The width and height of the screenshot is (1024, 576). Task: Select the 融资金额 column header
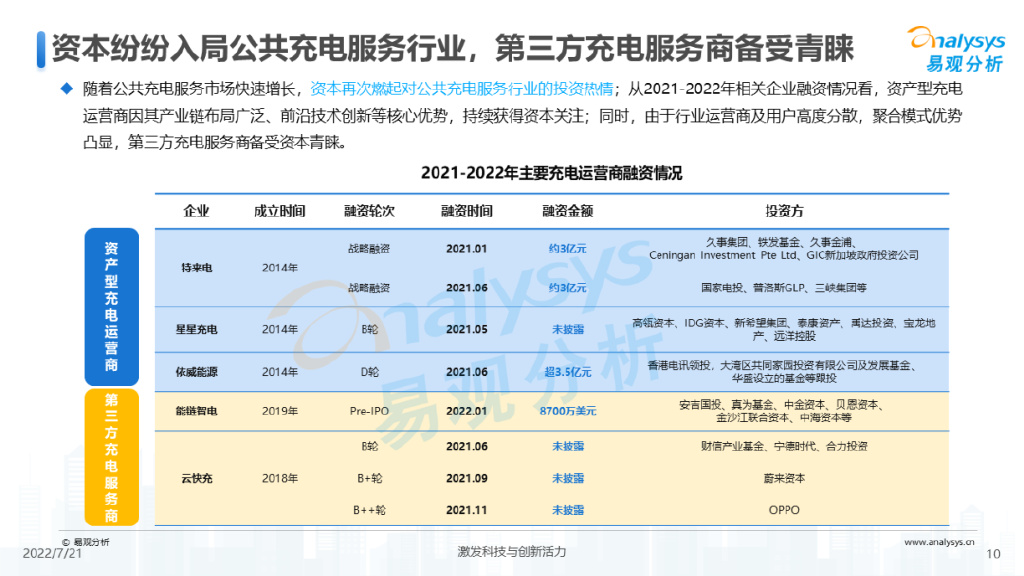(x=568, y=211)
